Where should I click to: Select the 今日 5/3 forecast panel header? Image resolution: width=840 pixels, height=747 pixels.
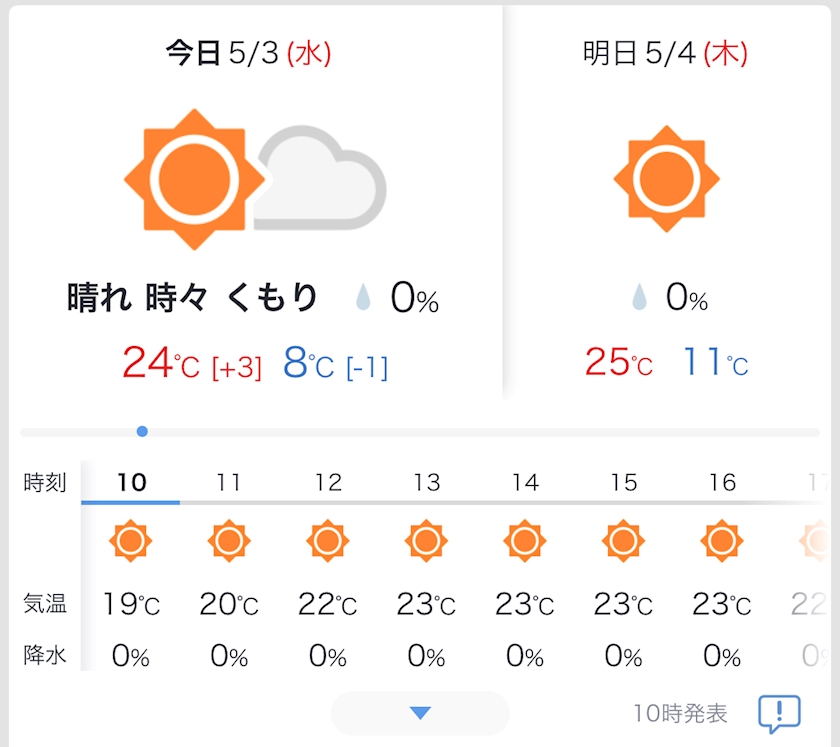tap(248, 54)
